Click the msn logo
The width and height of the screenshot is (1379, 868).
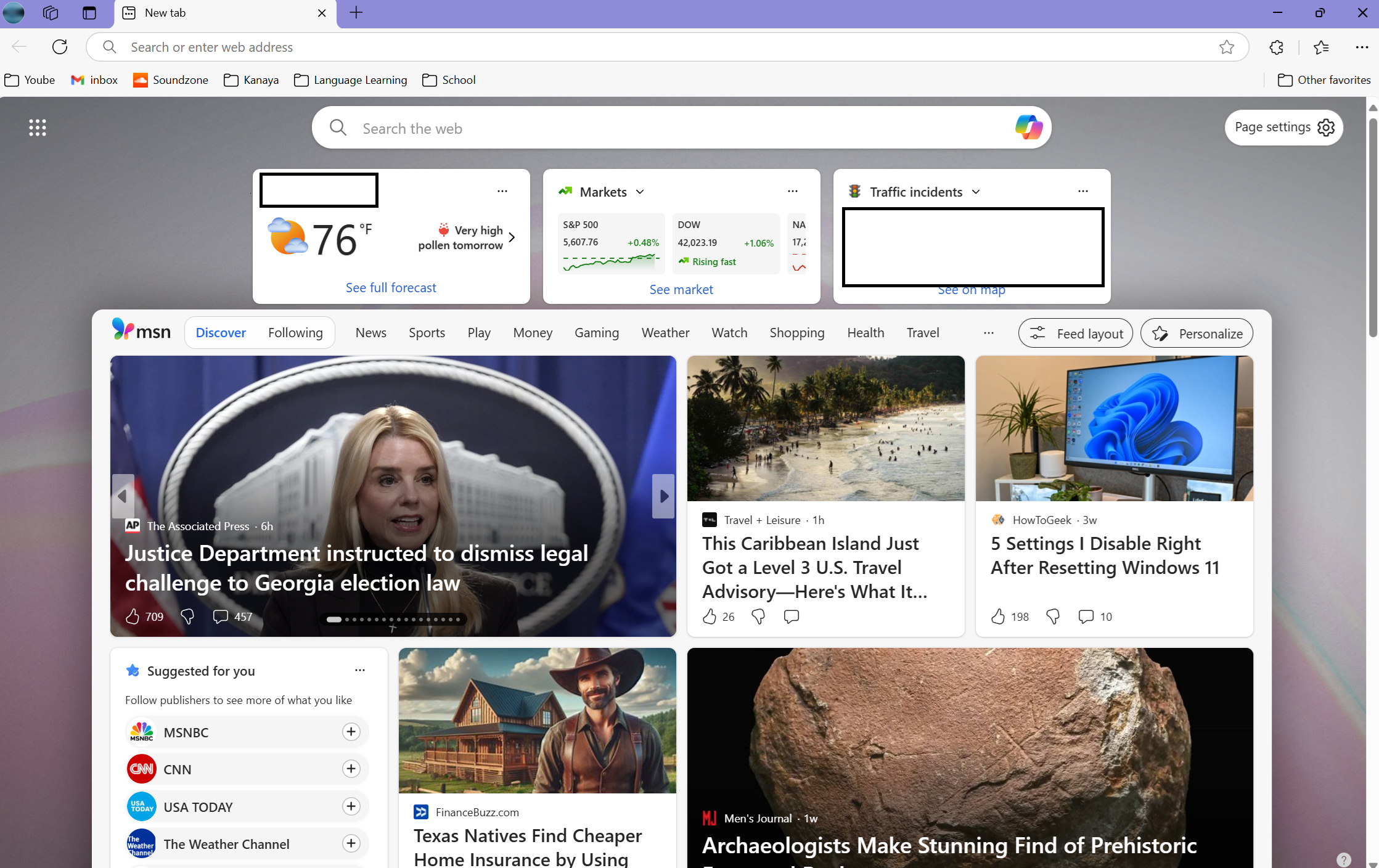pos(141,330)
